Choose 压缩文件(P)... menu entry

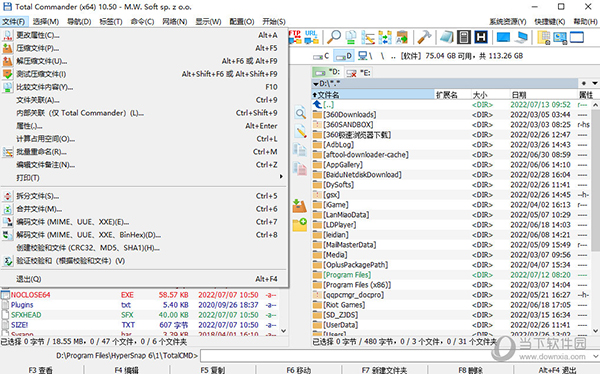tap(143, 48)
